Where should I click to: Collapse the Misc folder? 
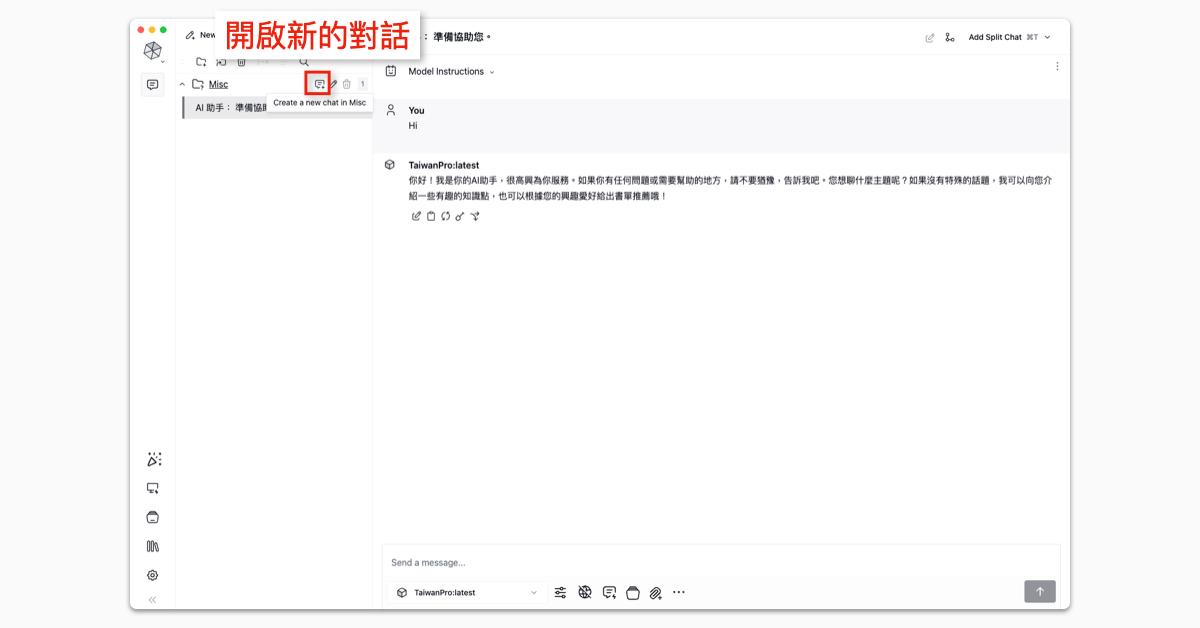point(182,84)
